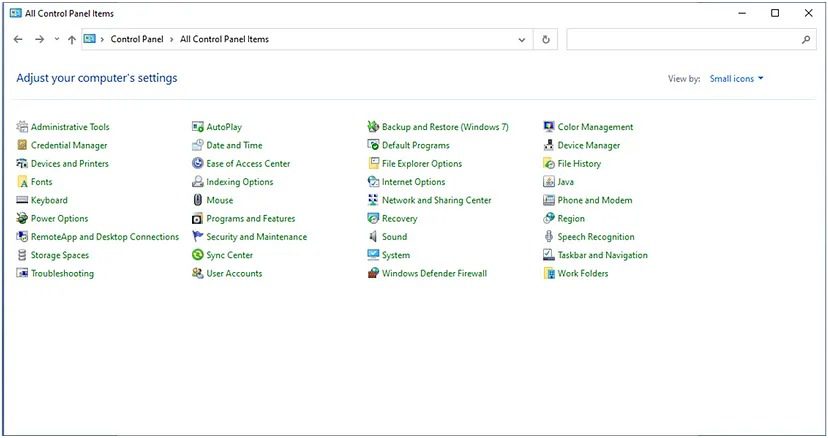The height and width of the screenshot is (438, 828).
Task: Click the Troubleshooting icon
Action: [22, 274]
